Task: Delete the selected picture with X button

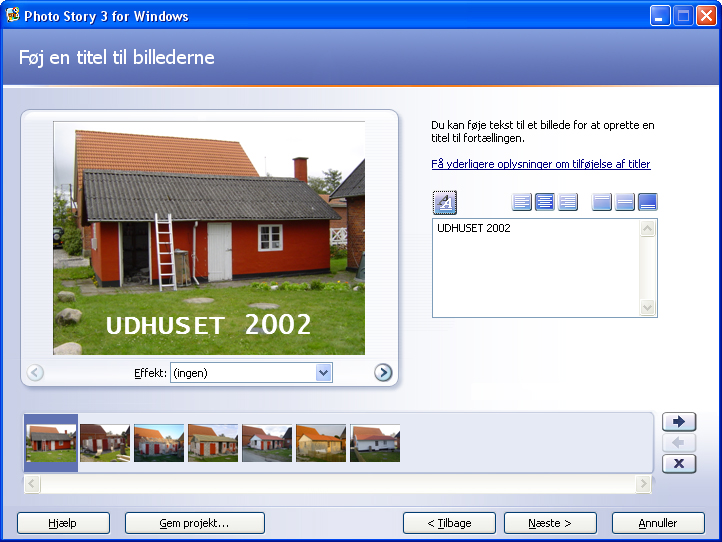Action: [x=679, y=463]
